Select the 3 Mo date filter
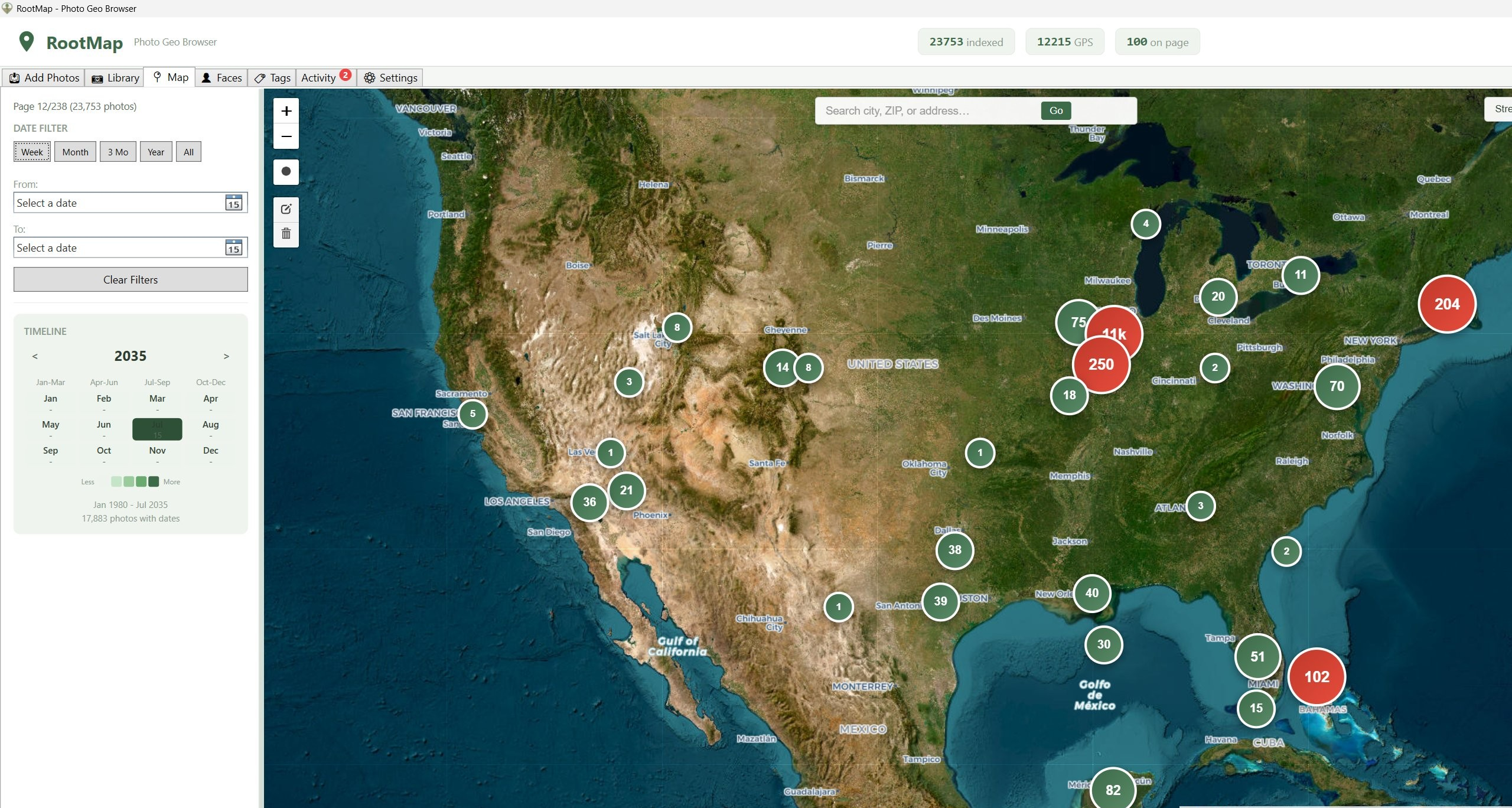The width and height of the screenshot is (1512, 808). pyautogui.click(x=118, y=152)
